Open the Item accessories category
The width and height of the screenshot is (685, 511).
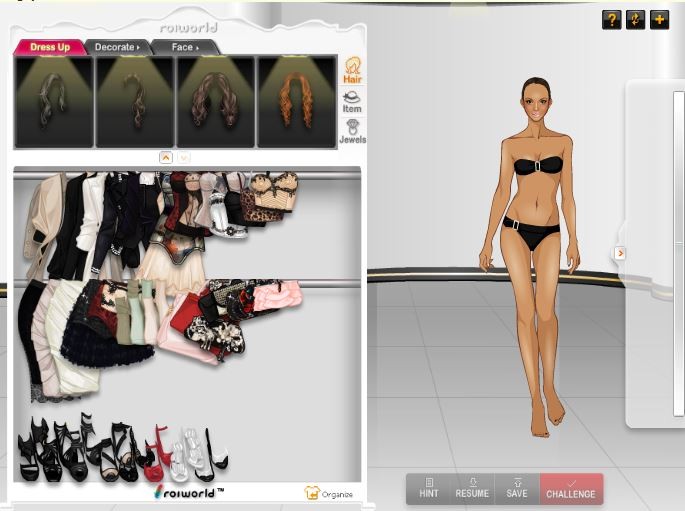click(x=352, y=101)
